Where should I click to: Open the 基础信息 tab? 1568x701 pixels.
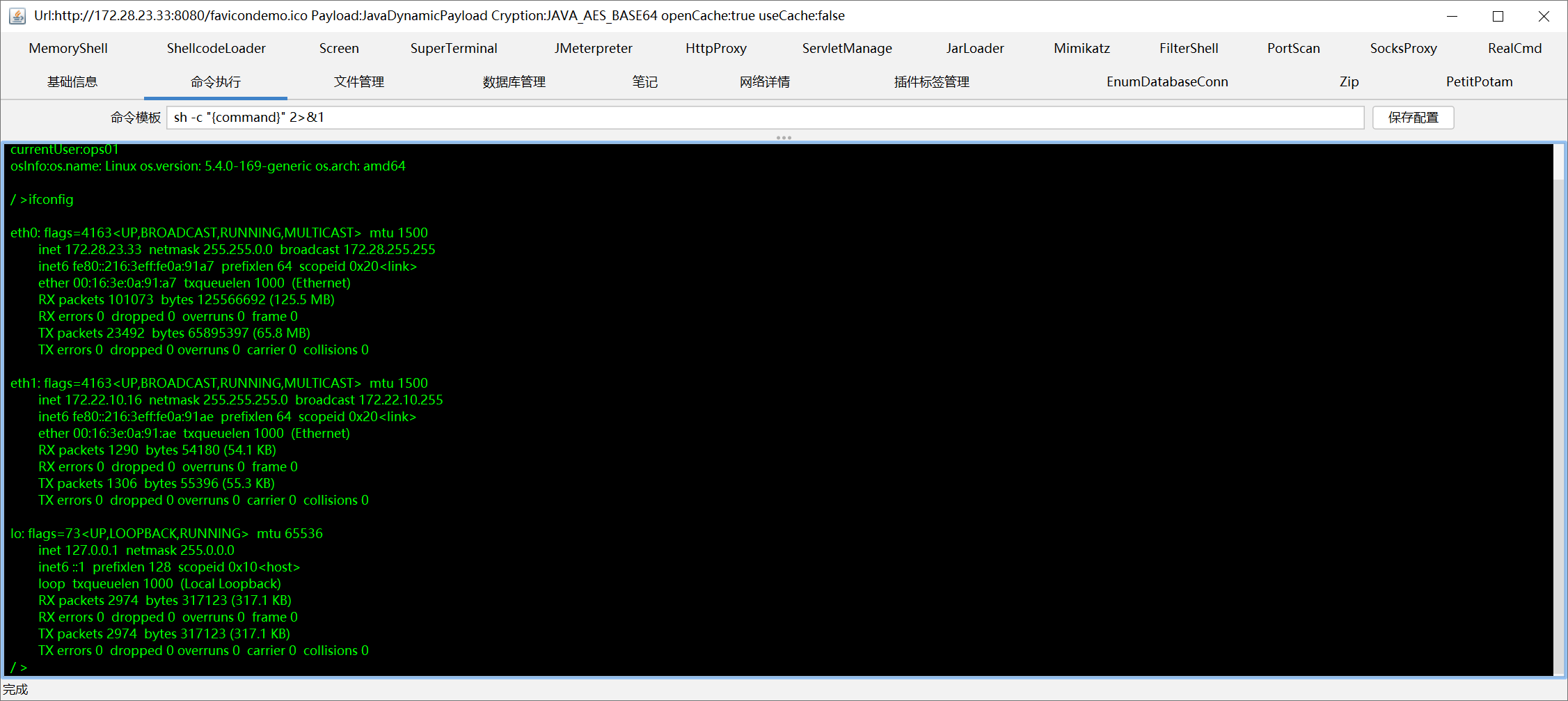pyautogui.click(x=72, y=81)
